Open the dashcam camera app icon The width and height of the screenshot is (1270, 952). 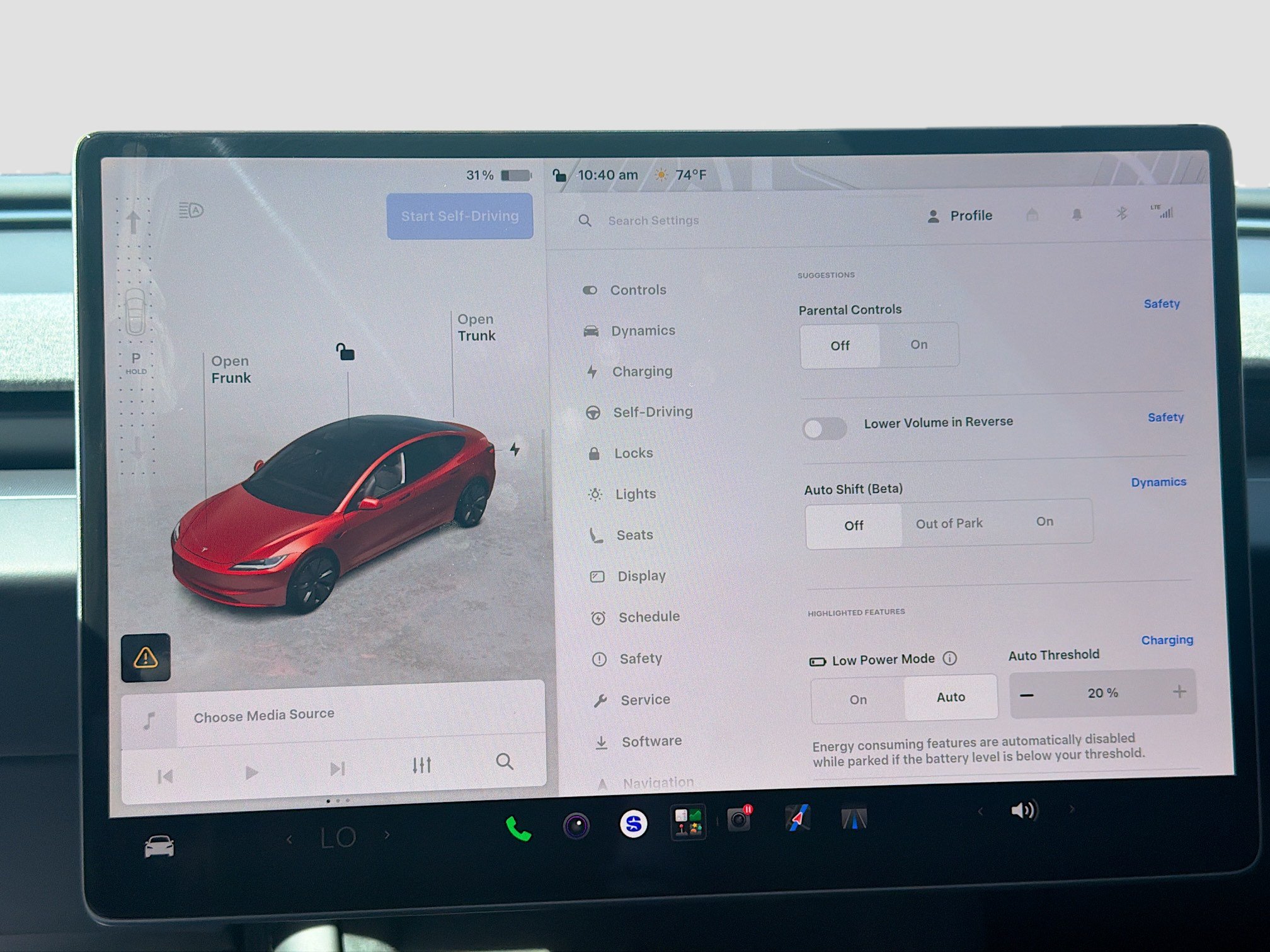point(576,825)
